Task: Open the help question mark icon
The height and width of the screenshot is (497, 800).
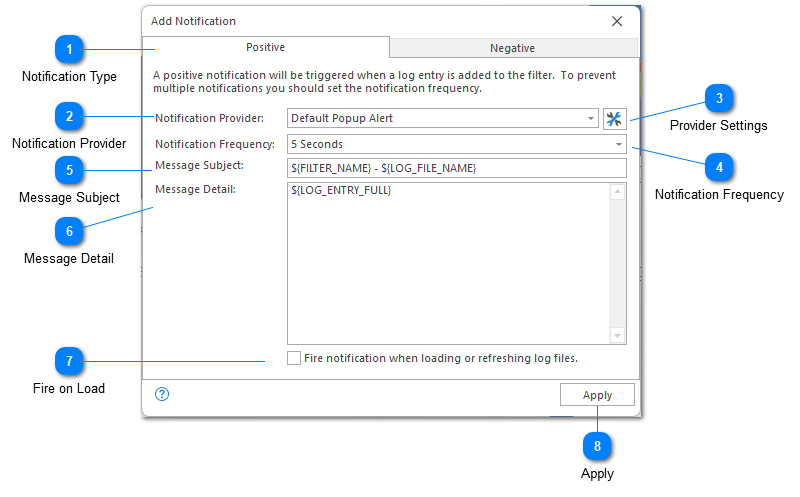Action: click(x=162, y=394)
